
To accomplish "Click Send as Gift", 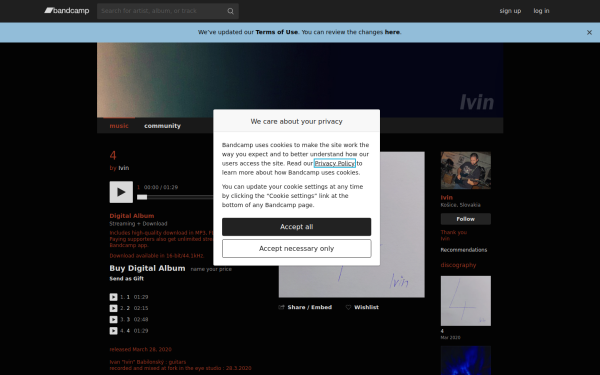I will (127, 279).
